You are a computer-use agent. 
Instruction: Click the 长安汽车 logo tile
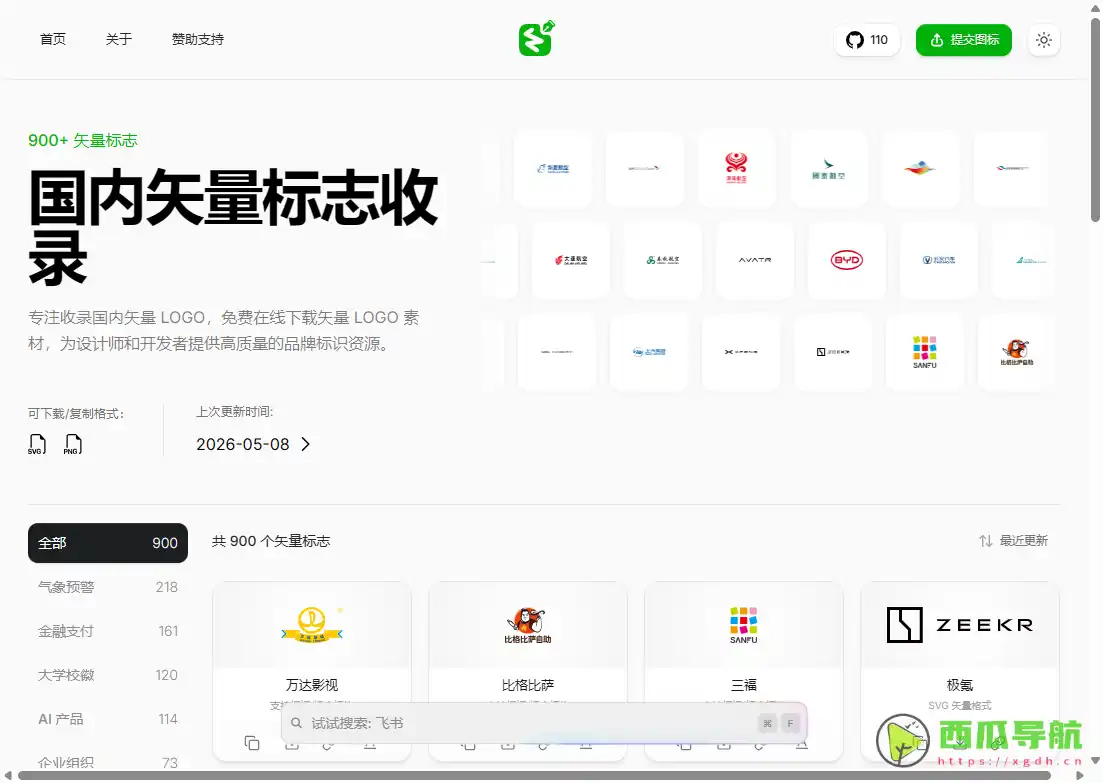pyautogui.click(x=939, y=260)
